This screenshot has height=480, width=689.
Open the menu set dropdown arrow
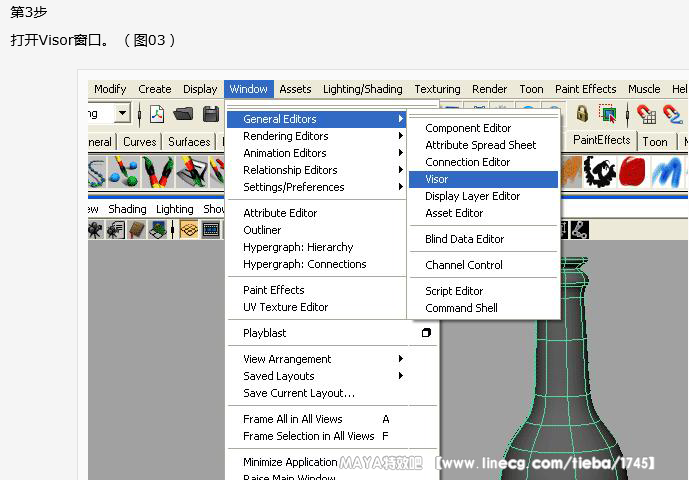pos(122,114)
